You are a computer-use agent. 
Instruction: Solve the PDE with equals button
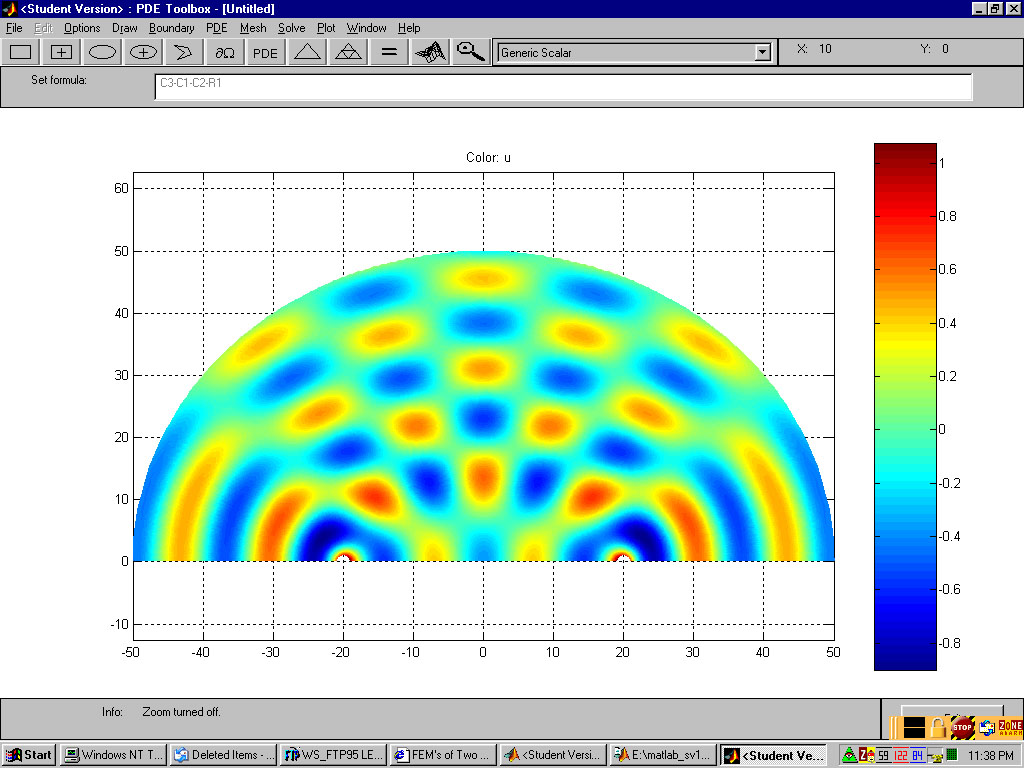[x=389, y=52]
